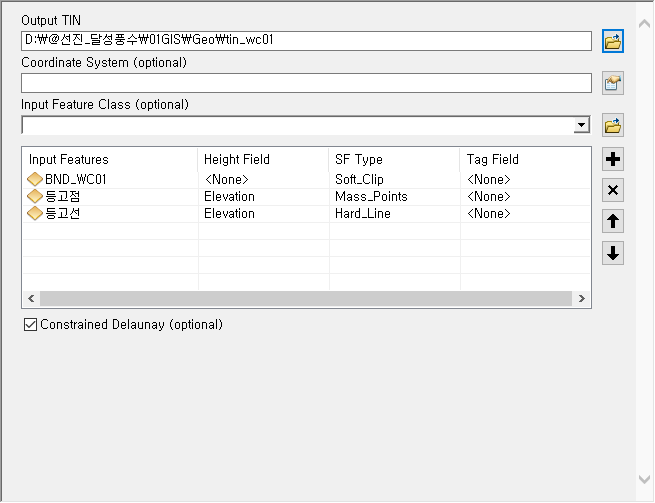
Task: Click Tag Field <None> for BND_WC01
Action: [488, 180]
